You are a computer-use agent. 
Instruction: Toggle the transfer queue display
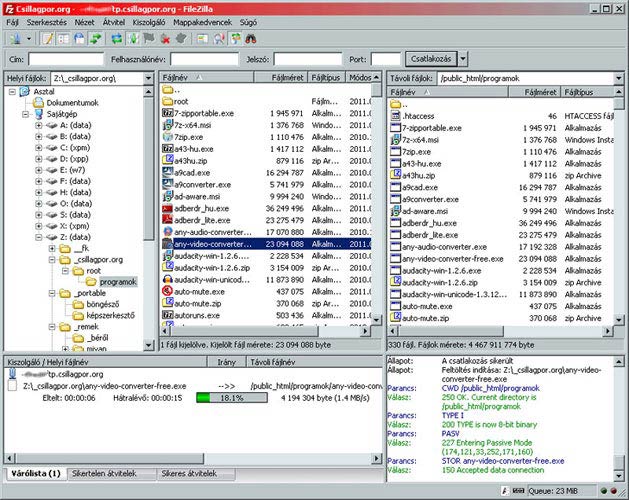94,38
